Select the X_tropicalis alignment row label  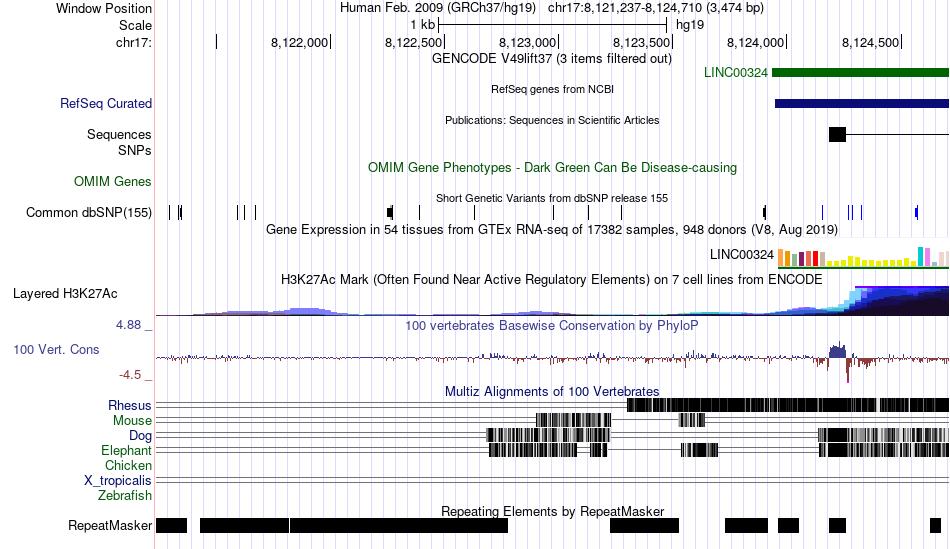(x=118, y=481)
